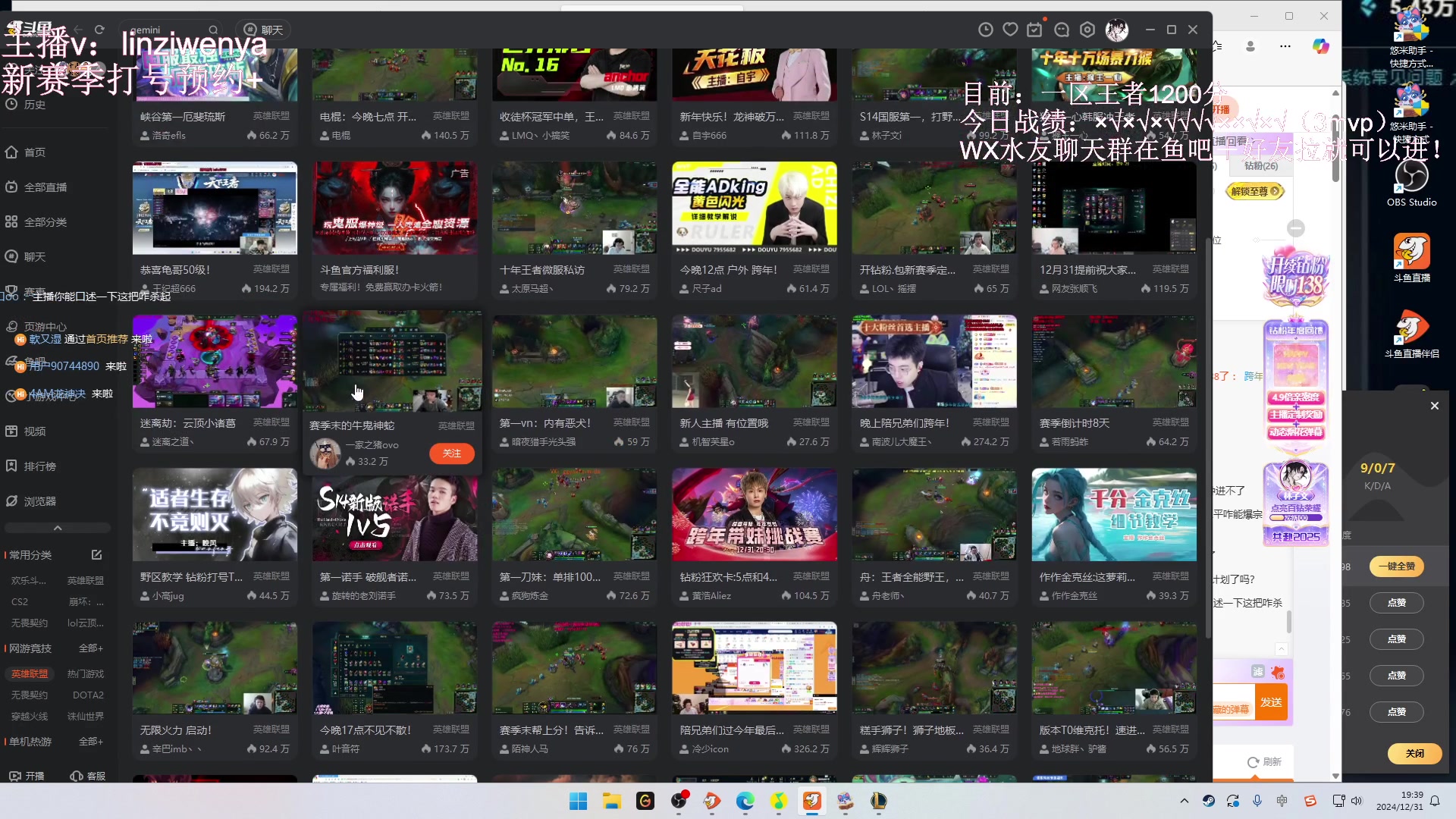Expand 网游竞技 with 全部+

point(91,648)
